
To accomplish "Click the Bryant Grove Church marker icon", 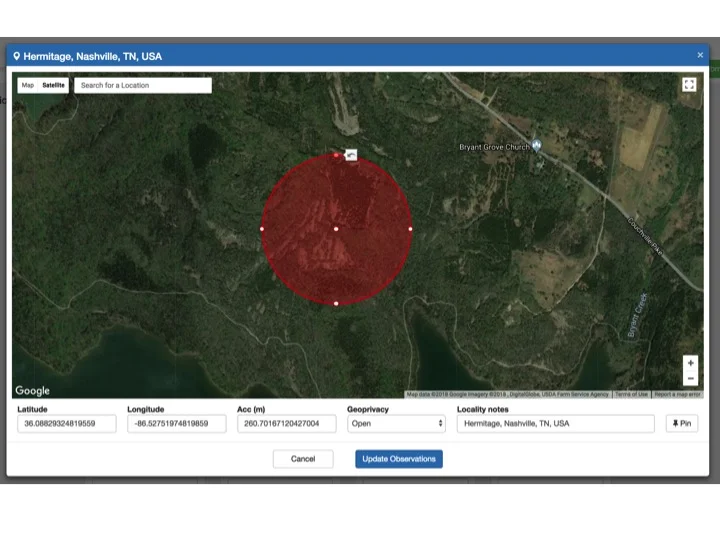I will (536, 146).
